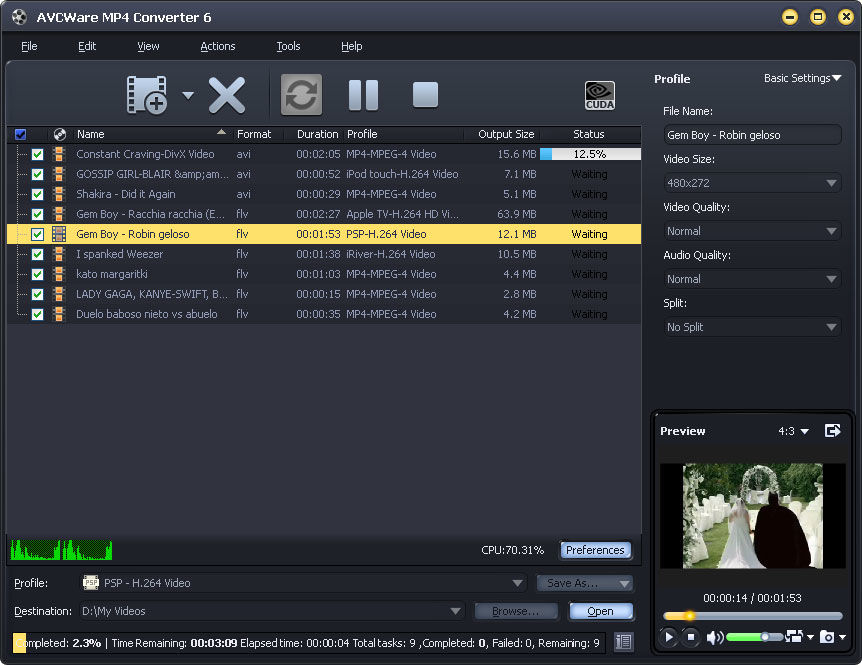This screenshot has width=862, height=665.
Task: Uncheck Constant Craving-DivX Video checkbox
Action: point(37,154)
